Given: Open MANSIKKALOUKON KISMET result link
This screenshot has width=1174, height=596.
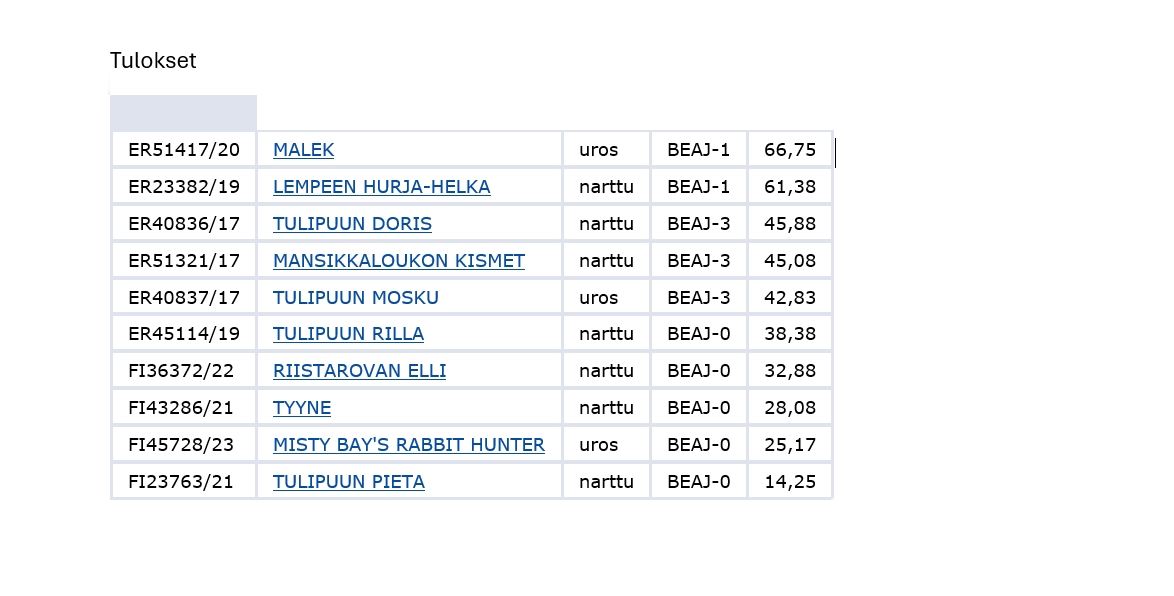Looking at the screenshot, I should click(x=398, y=261).
